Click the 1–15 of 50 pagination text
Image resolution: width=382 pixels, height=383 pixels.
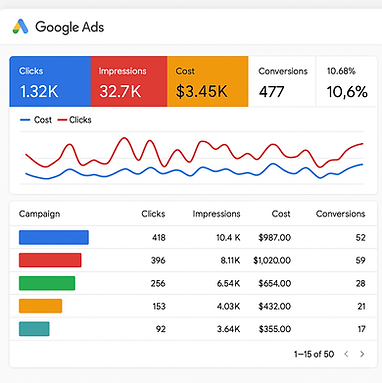[314, 354]
